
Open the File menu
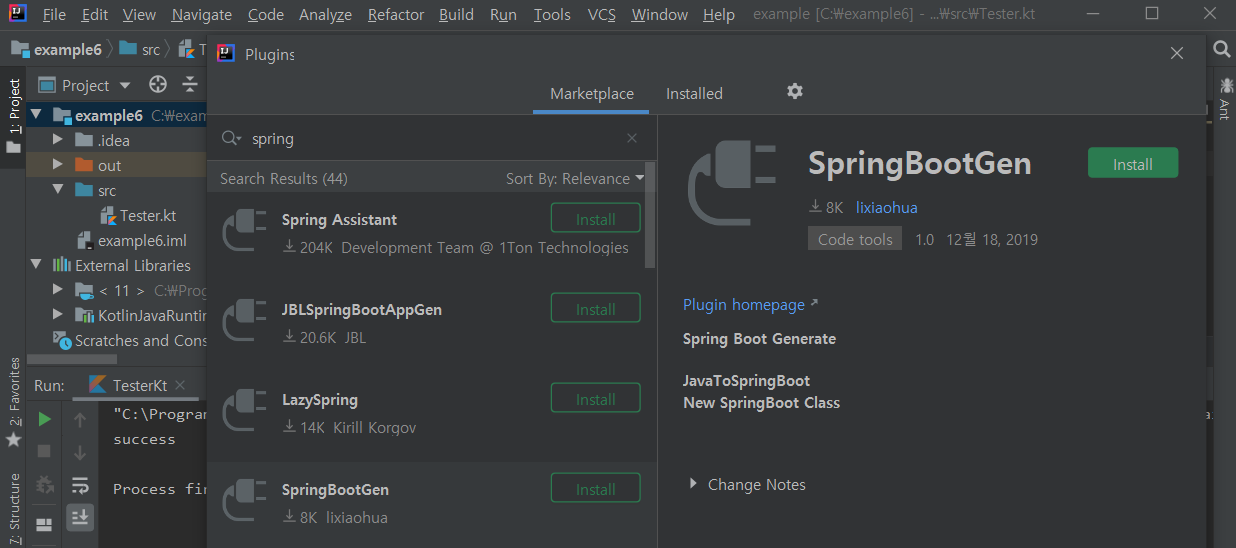(x=54, y=15)
